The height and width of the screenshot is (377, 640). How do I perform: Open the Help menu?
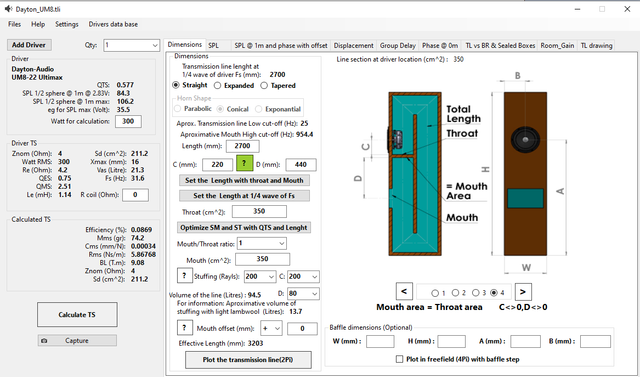[38, 24]
